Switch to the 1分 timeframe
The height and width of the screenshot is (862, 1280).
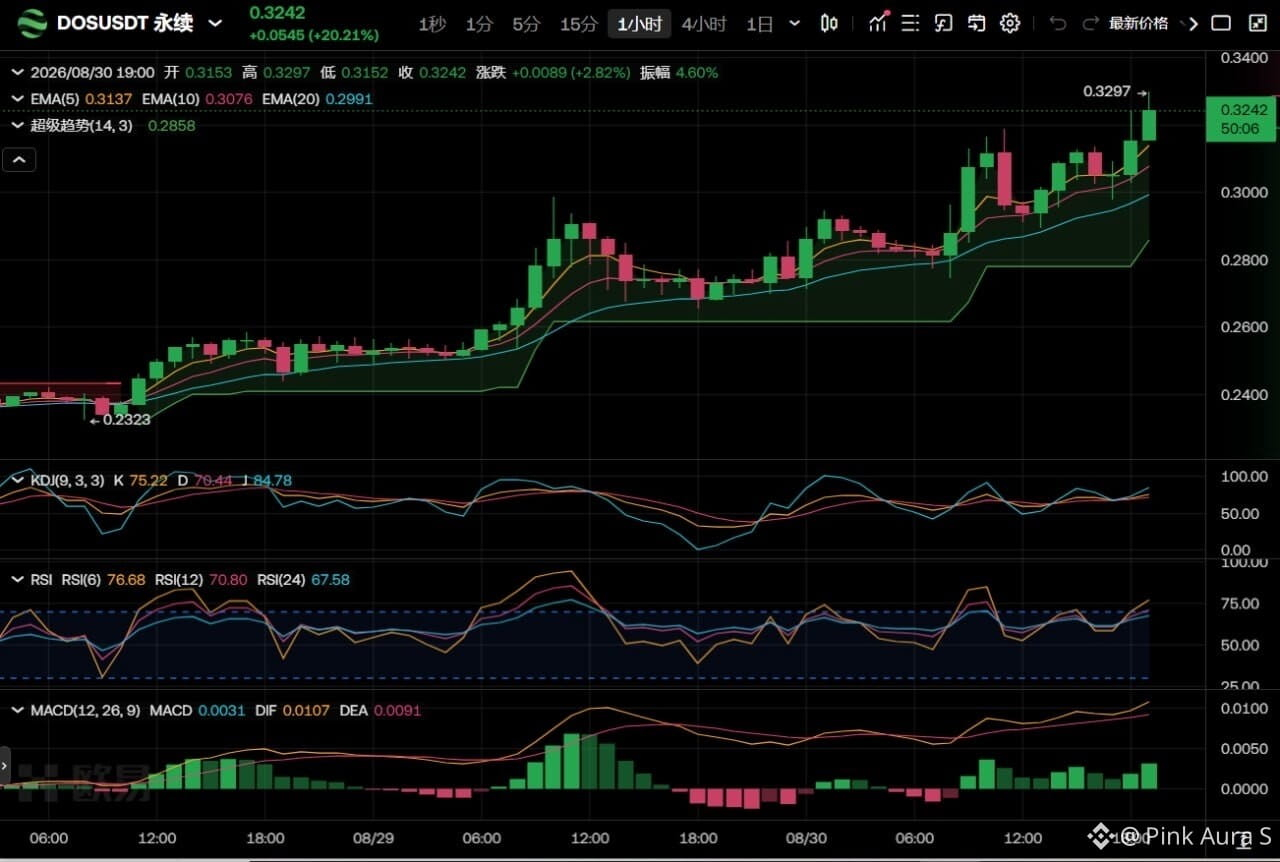(479, 24)
